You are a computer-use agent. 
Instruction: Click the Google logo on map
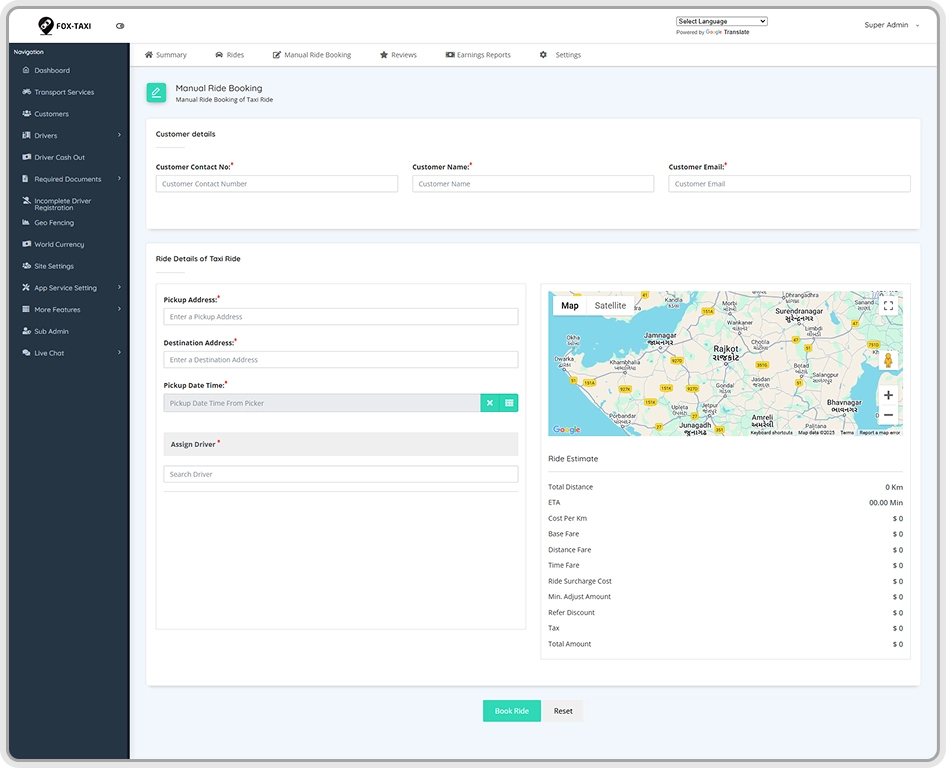tap(567, 430)
